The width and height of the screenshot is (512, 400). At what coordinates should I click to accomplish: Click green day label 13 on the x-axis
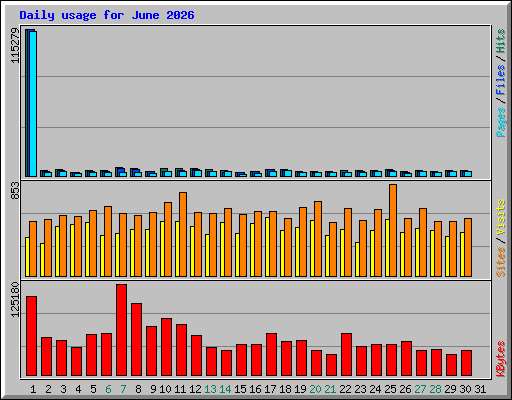click(x=210, y=389)
